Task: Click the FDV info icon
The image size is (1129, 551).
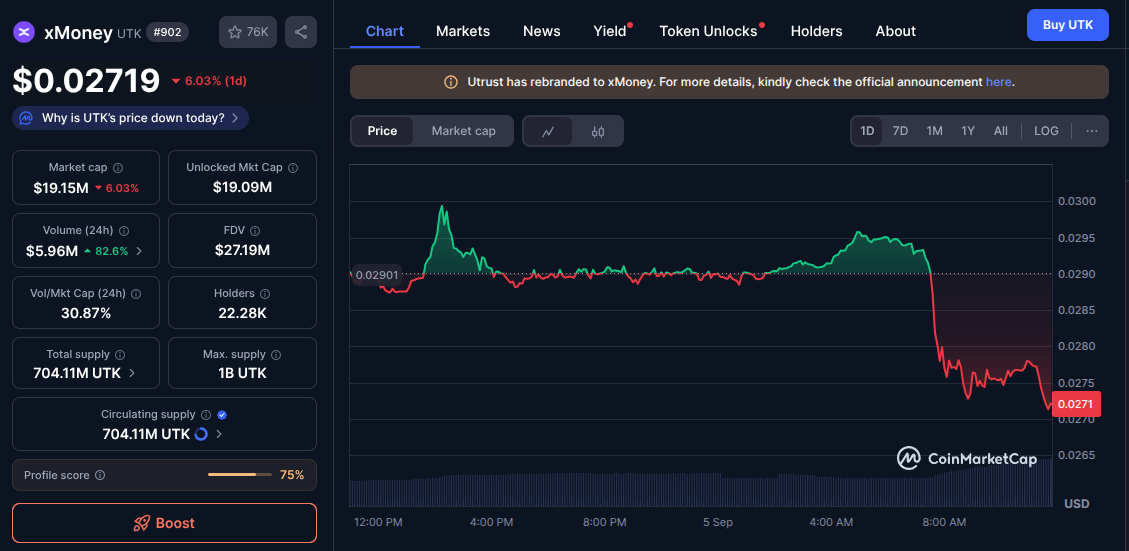Action: coord(256,231)
